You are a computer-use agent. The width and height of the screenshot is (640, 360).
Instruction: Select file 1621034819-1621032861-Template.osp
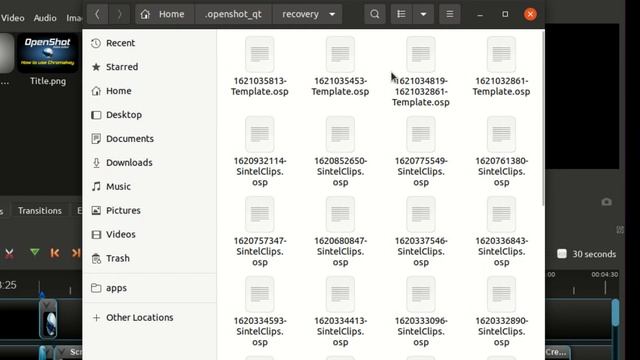click(421, 72)
